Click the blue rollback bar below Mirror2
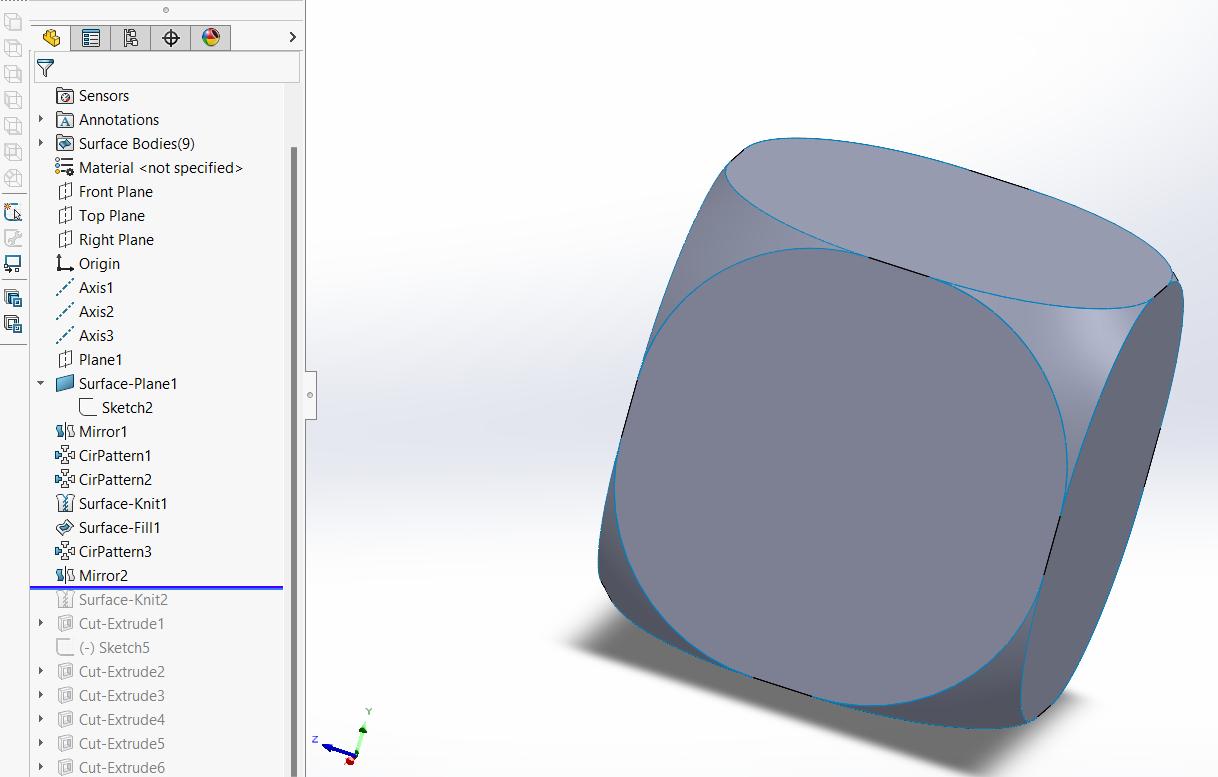This screenshot has width=1218, height=777. pos(157,588)
